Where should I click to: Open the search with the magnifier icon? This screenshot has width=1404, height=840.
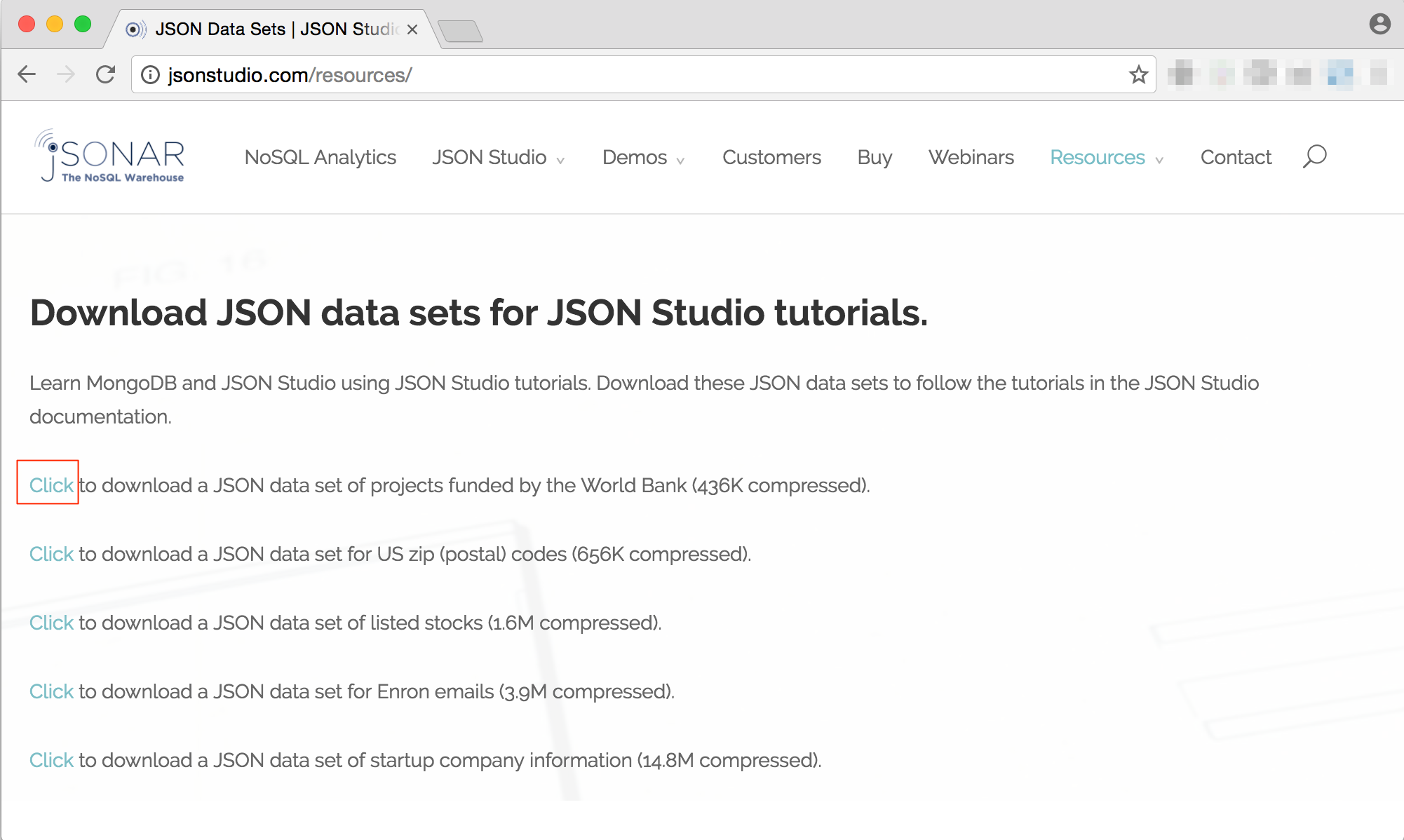[x=1315, y=156]
